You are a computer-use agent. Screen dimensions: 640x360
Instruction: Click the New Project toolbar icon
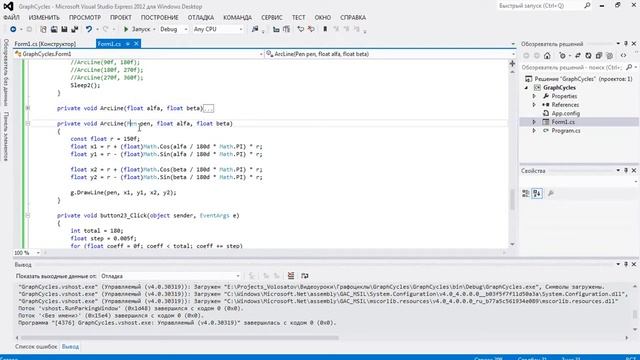click(43, 29)
